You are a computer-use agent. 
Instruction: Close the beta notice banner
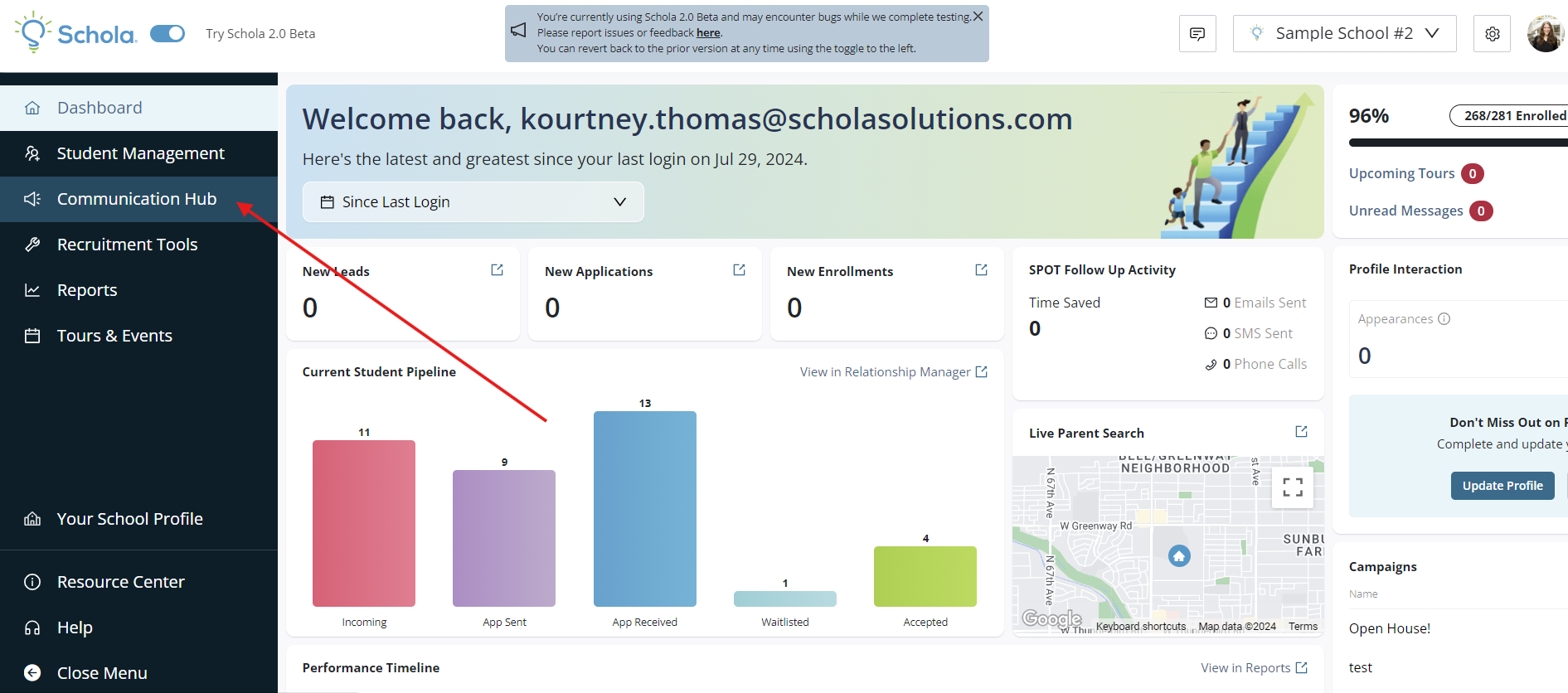pos(978,16)
